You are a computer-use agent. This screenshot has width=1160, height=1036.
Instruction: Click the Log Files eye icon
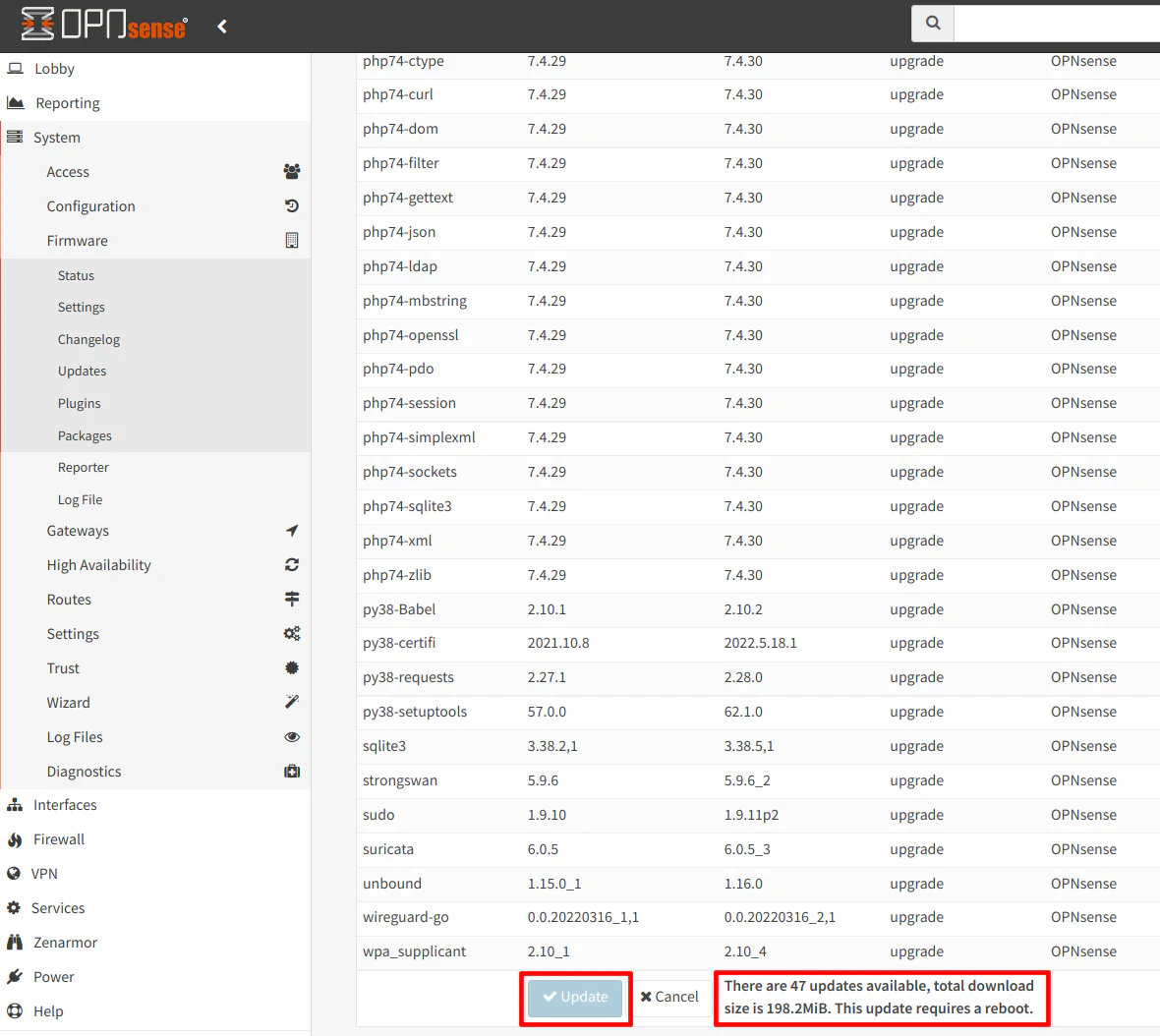click(292, 736)
